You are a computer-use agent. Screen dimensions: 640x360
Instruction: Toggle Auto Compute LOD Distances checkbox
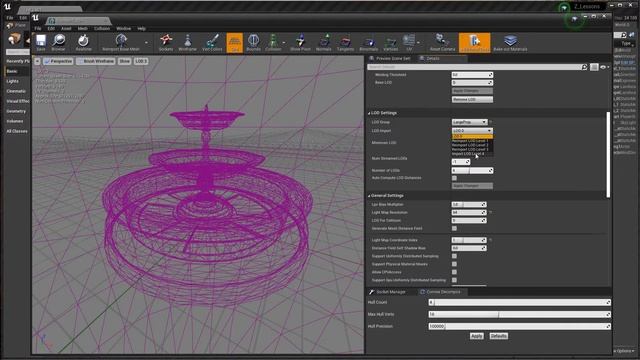pos(454,178)
